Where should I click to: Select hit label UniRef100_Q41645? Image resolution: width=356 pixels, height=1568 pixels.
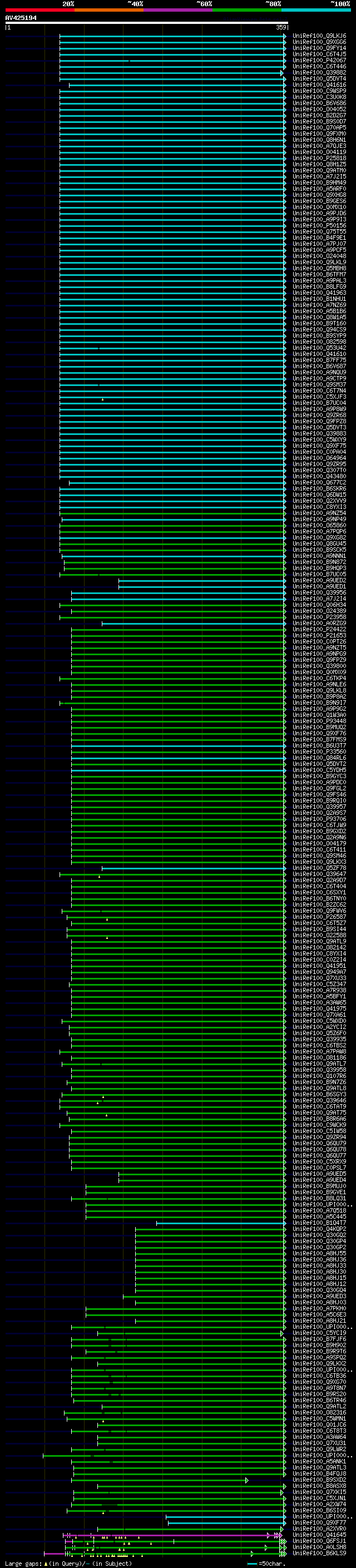click(x=319, y=1535)
